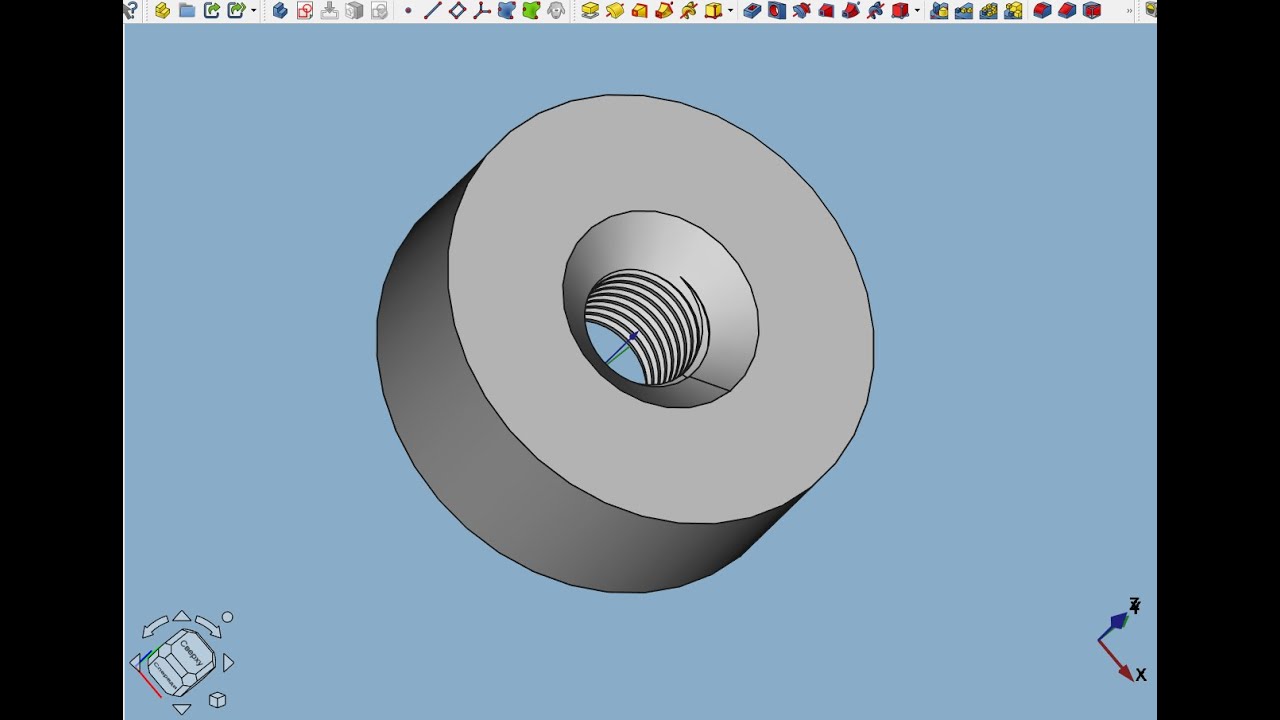Click the blue Create Group folder icon

click(x=187, y=10)
